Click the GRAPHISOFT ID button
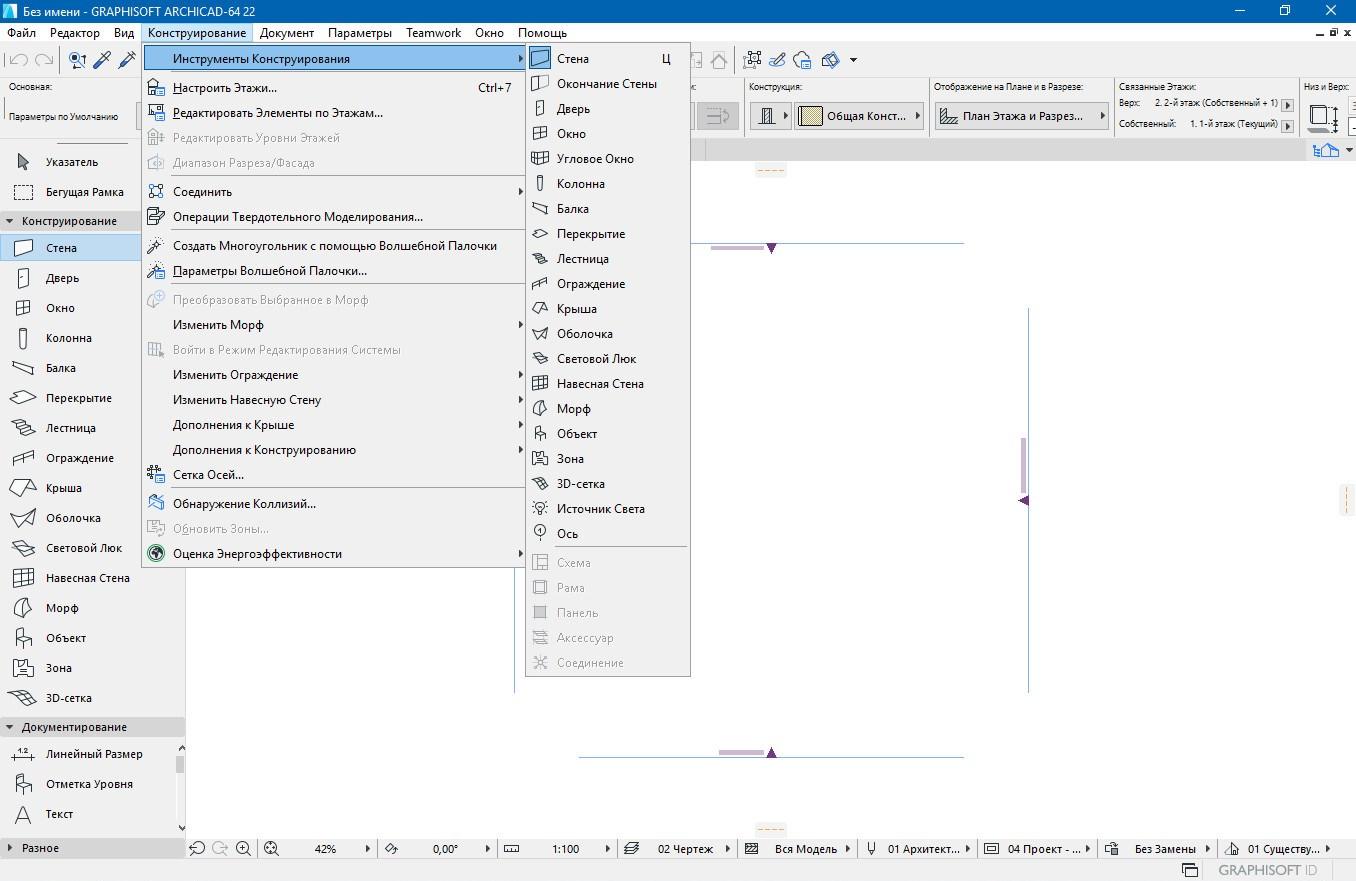Screen dimensions: 1356x881 1266,870
